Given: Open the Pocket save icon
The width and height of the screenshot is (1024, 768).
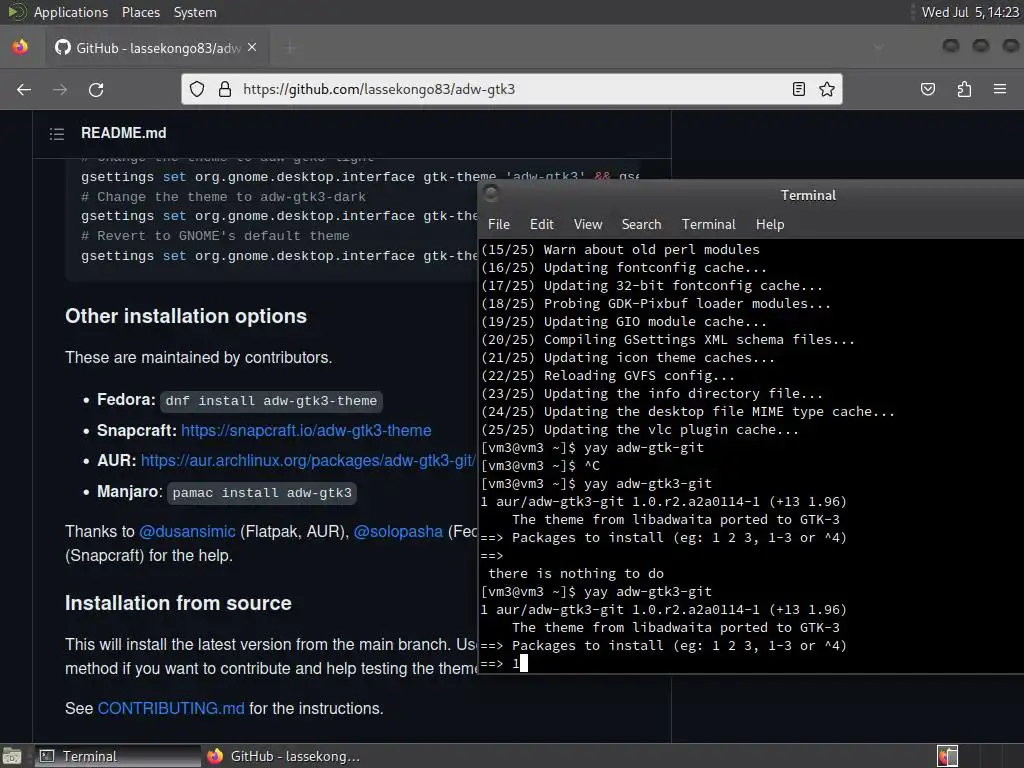Looking at the screenshot, I should (x=927, y=89).
